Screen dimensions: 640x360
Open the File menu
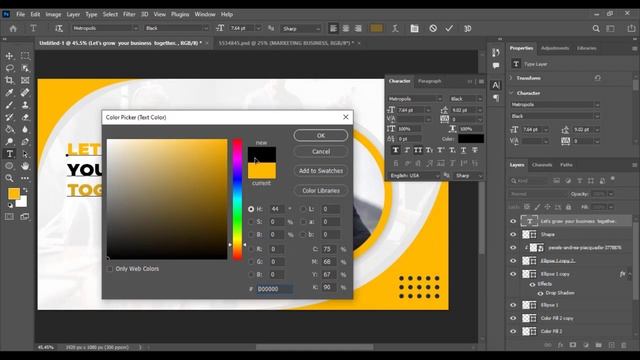(x=20, y=14)
